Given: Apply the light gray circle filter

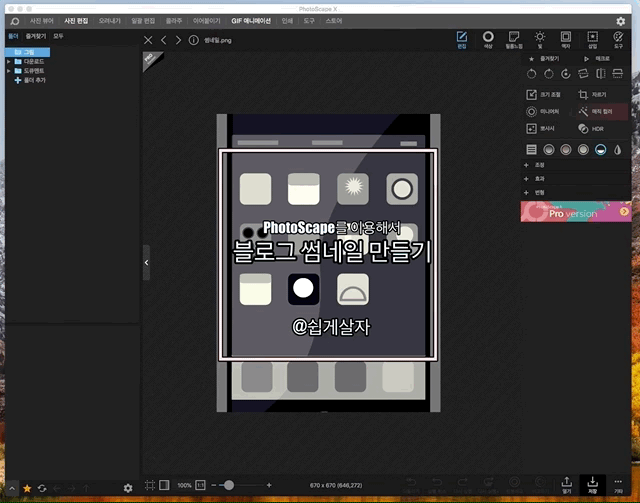Looking at the screenshot, I should click(583, 150).
